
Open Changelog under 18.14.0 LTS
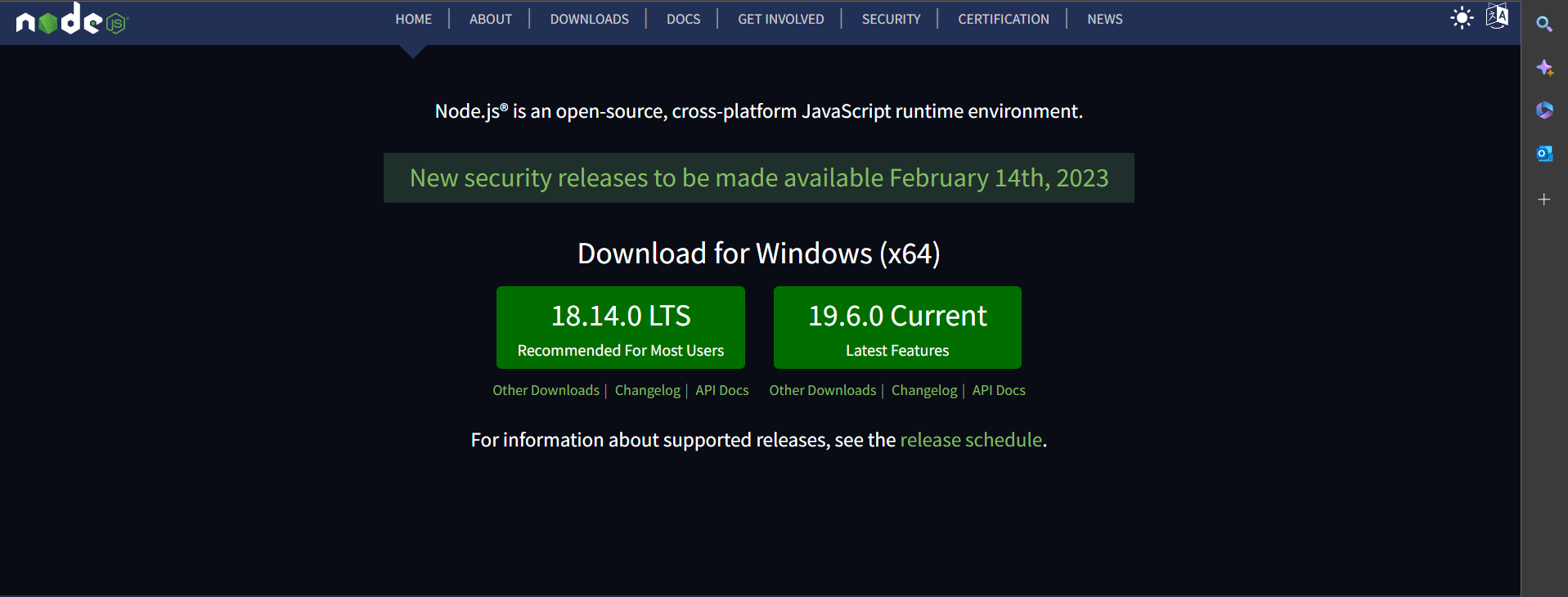click(648, 390)
